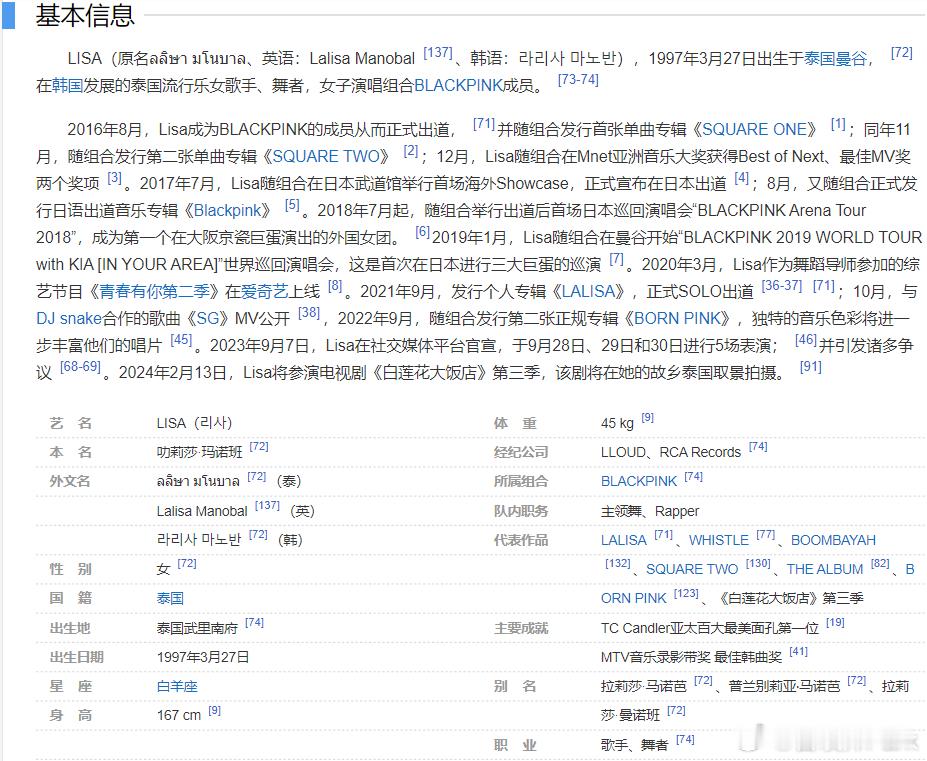Open citation [77] after WHISTLE

click(765, 535)
